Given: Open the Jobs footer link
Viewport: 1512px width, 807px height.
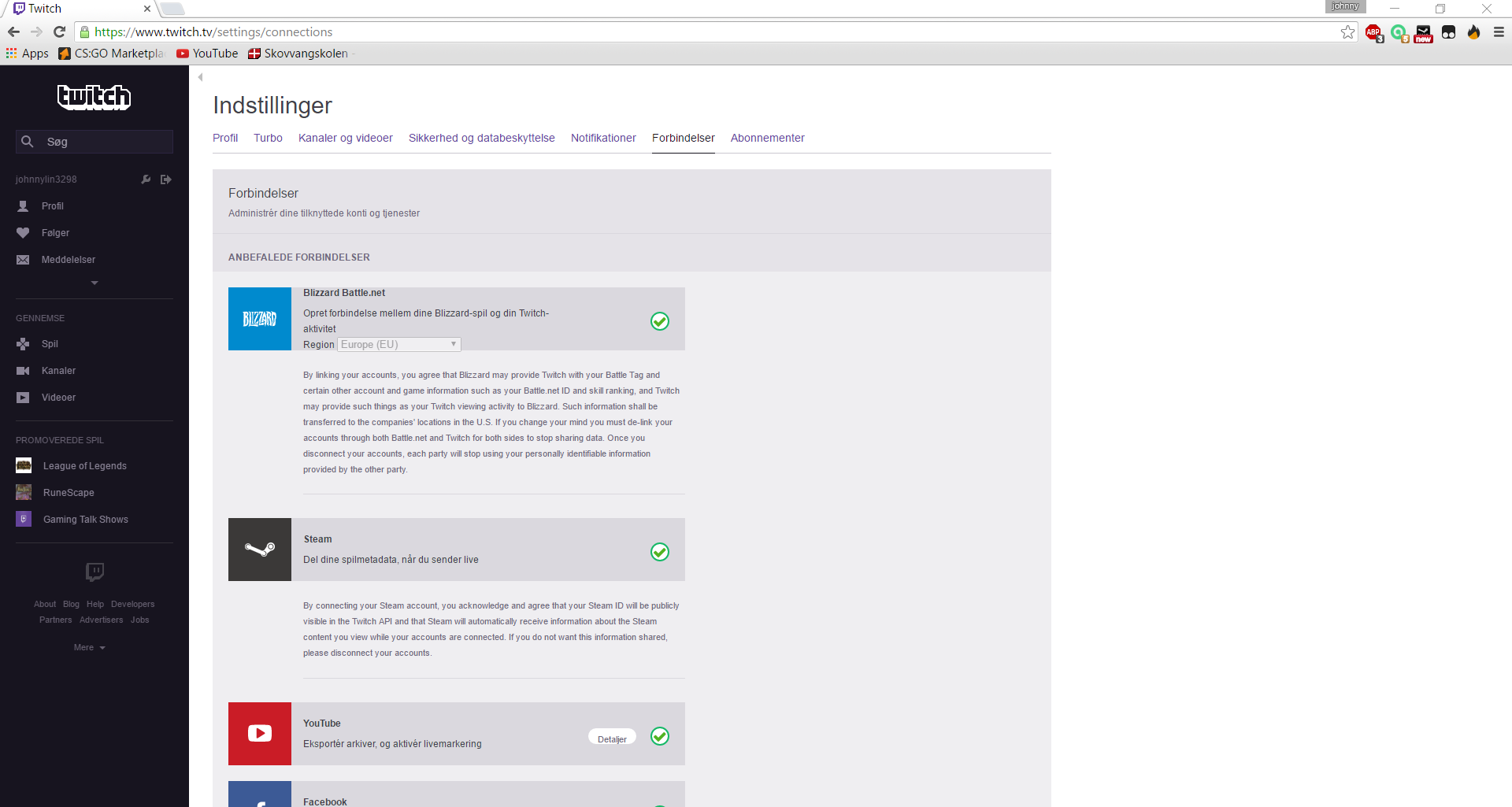Looking at the screenshot, I should coord(140,620).
